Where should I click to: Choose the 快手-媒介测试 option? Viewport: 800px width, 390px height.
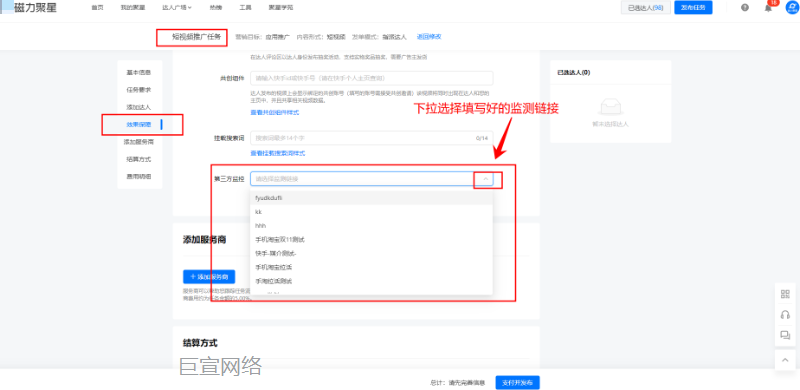(x=371, y=253)
